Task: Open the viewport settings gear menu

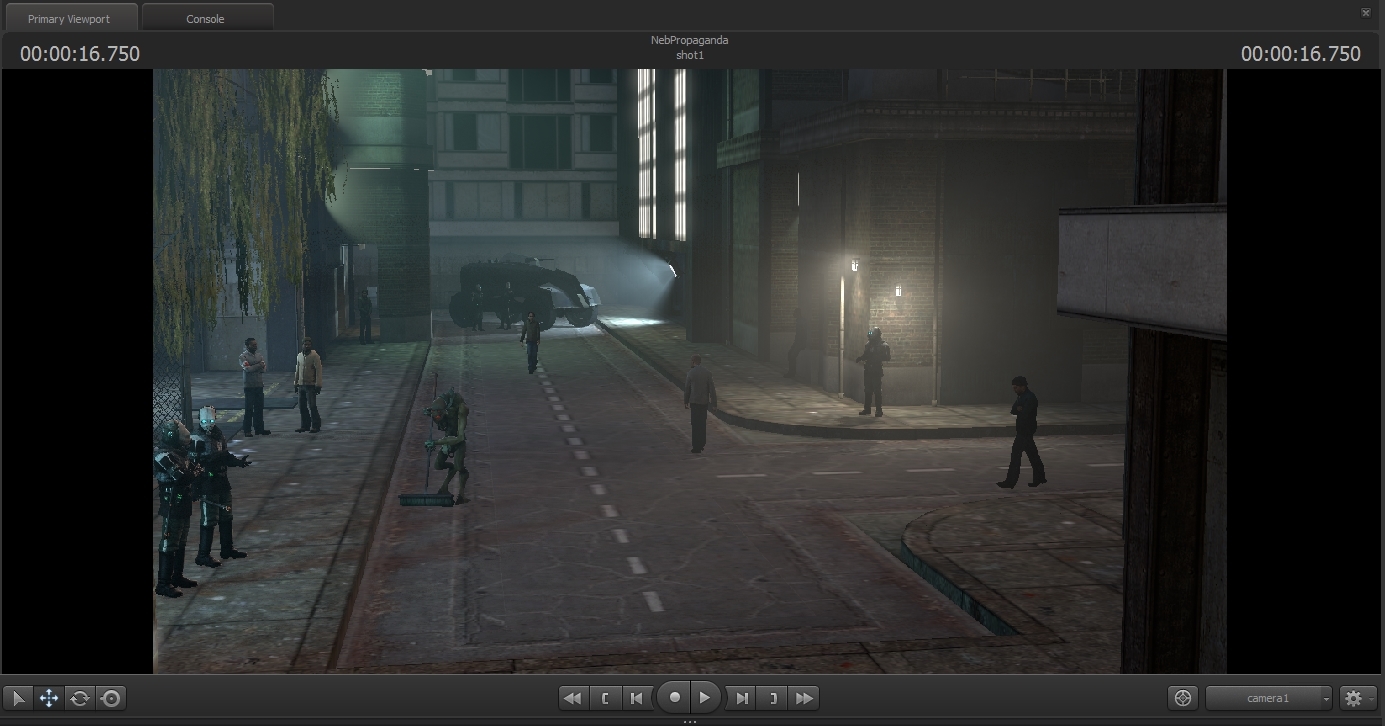Action: click(x=1358, y=698)
